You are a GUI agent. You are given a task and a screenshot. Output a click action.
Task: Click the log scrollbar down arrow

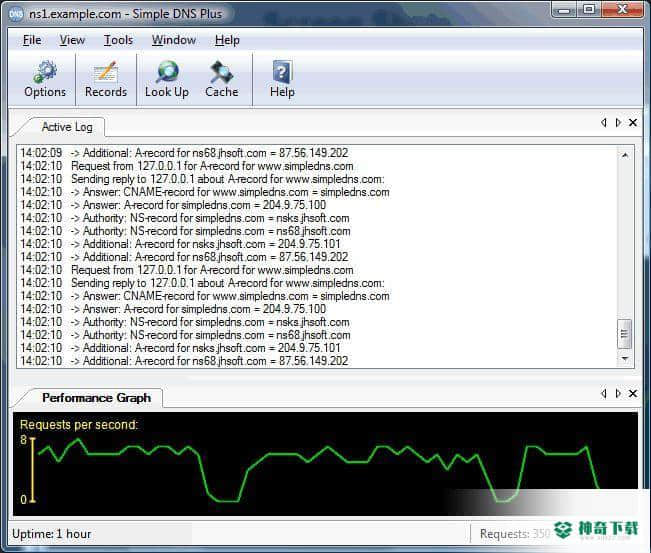625,359
